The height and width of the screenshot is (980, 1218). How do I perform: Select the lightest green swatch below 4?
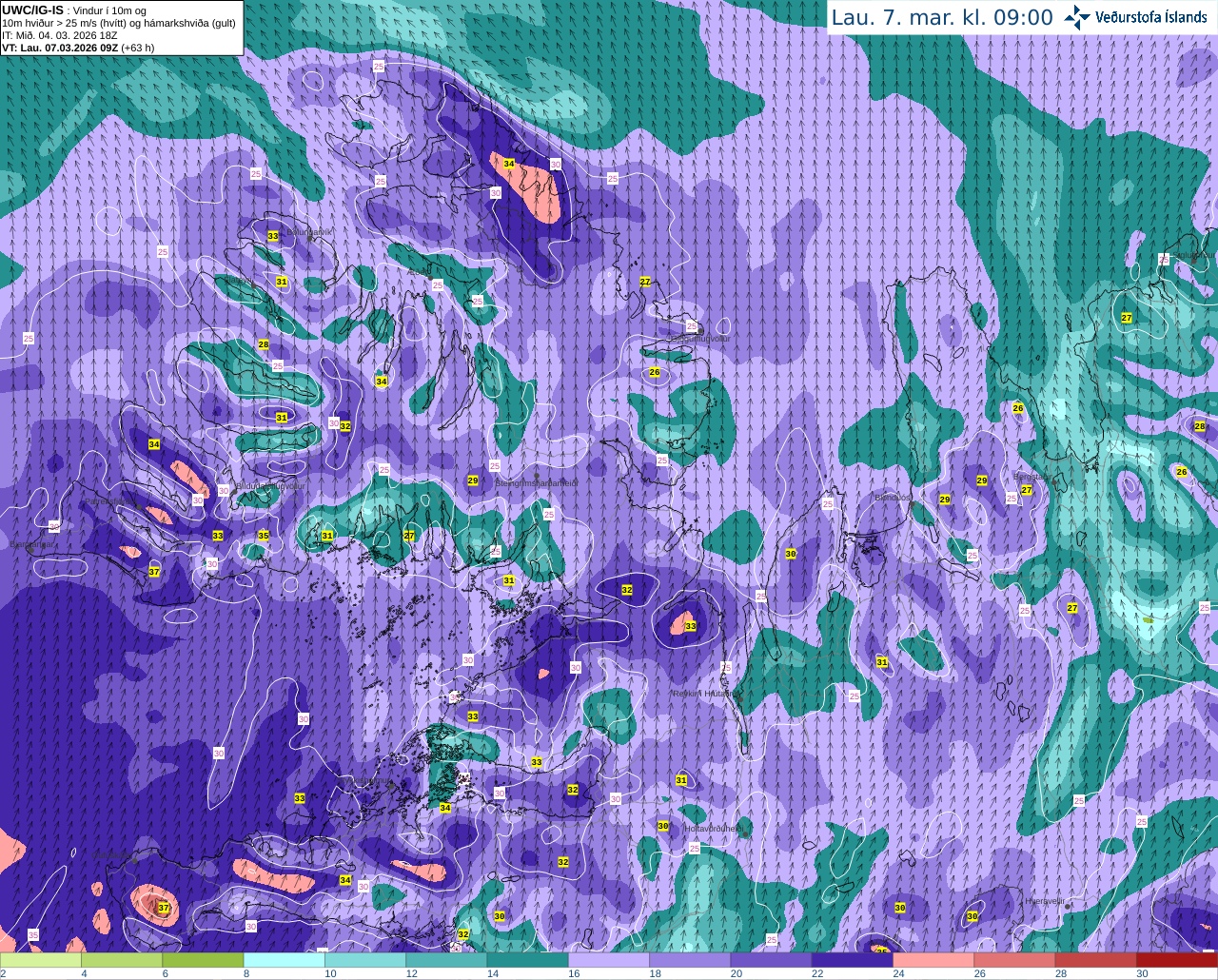point(40,960)
